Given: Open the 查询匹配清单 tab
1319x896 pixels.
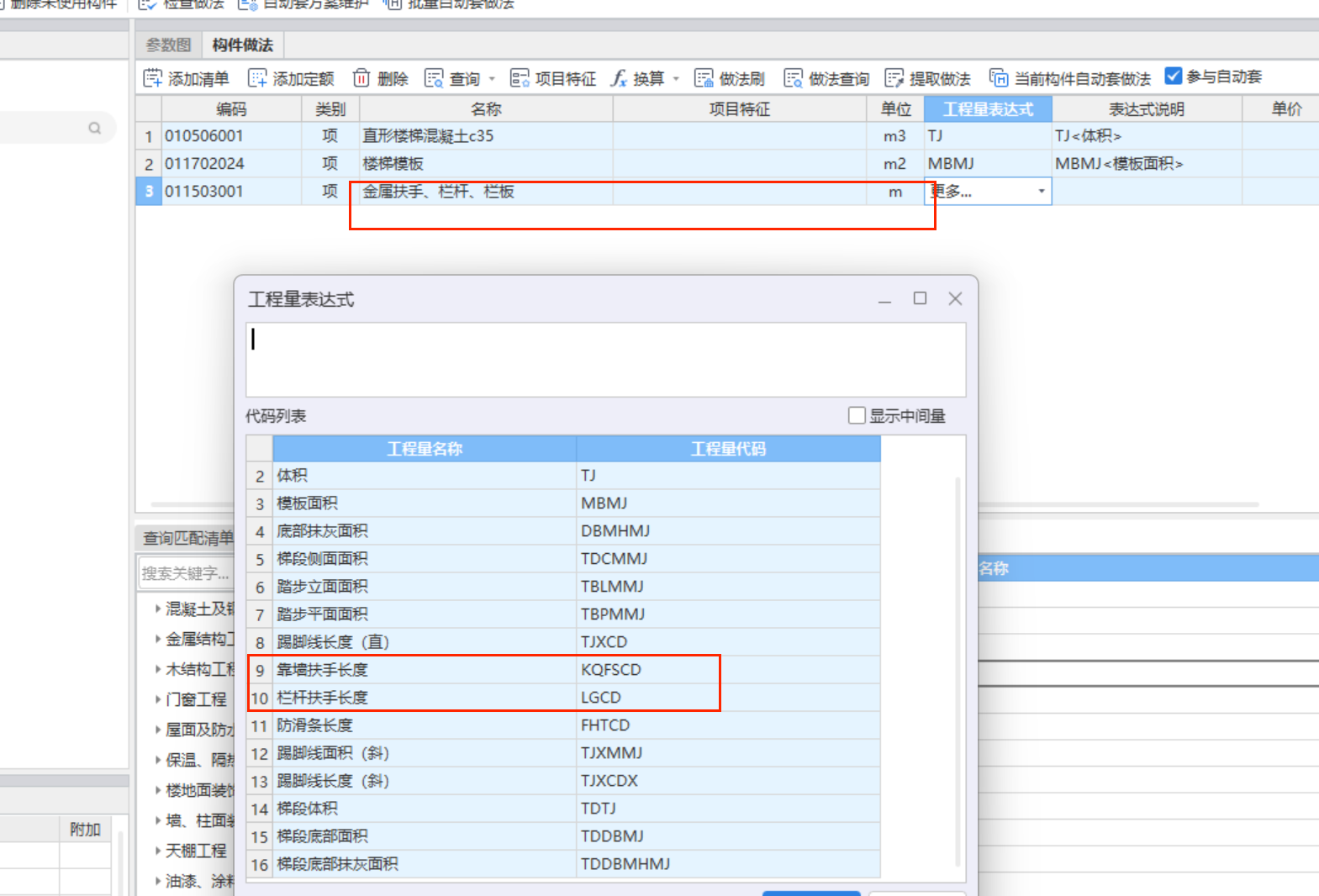Looking at the screenshot, I should 187,538.
